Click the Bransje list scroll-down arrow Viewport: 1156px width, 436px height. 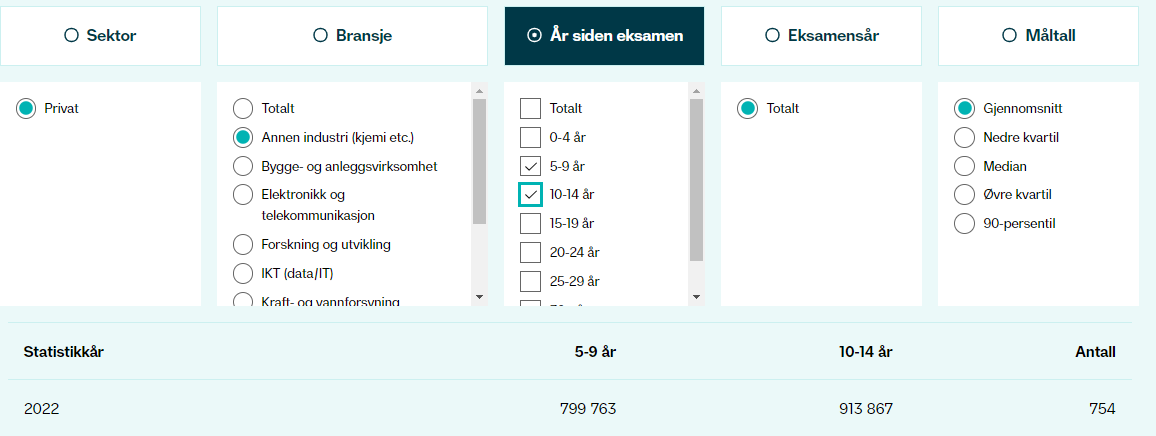coord(479,297)
